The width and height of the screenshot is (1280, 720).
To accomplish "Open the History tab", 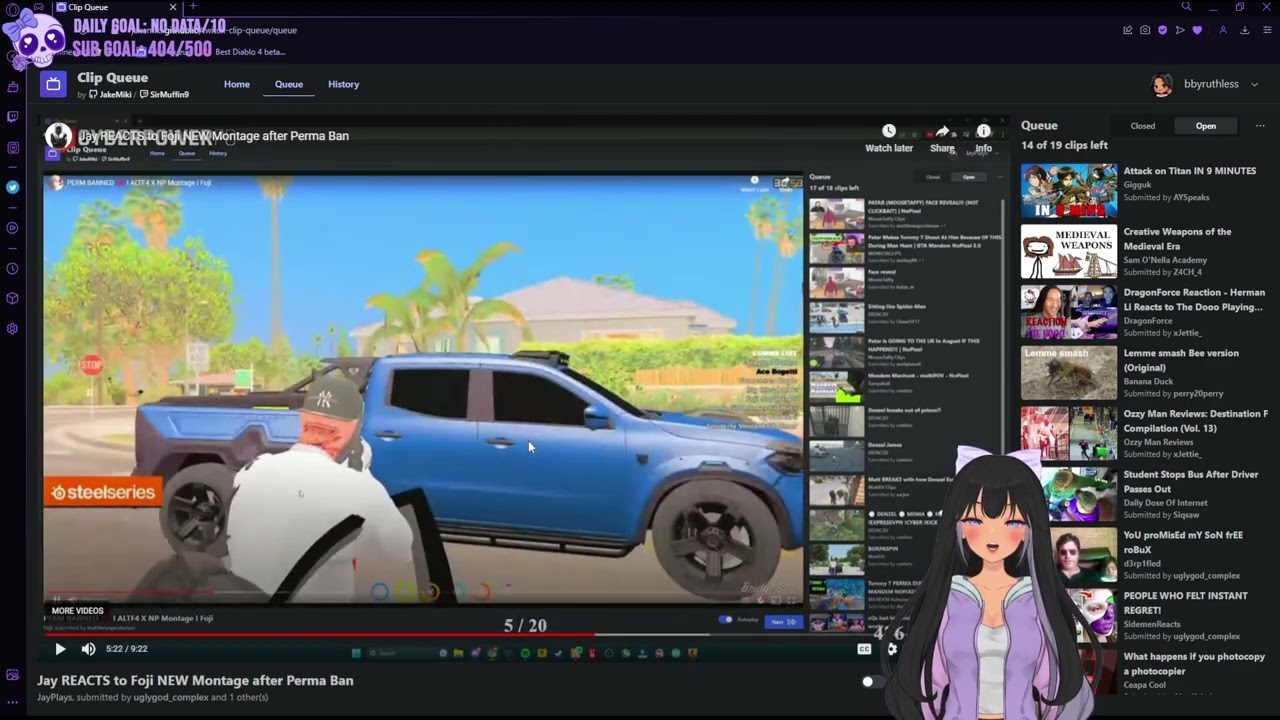I will tap(343, 84).
